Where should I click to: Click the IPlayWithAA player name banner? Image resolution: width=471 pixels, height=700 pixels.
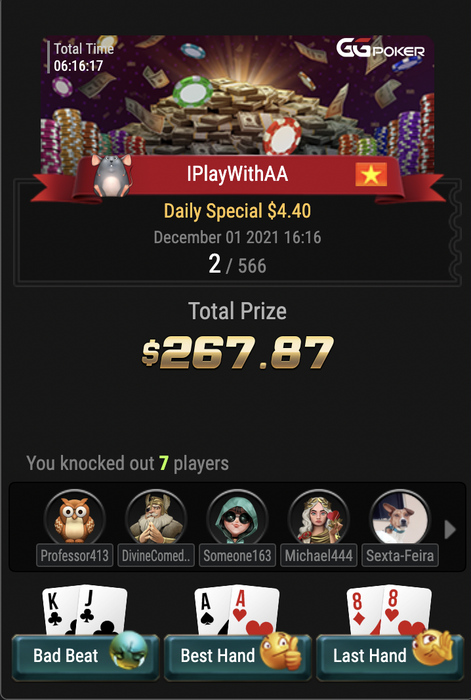click(x=237, y=174)
